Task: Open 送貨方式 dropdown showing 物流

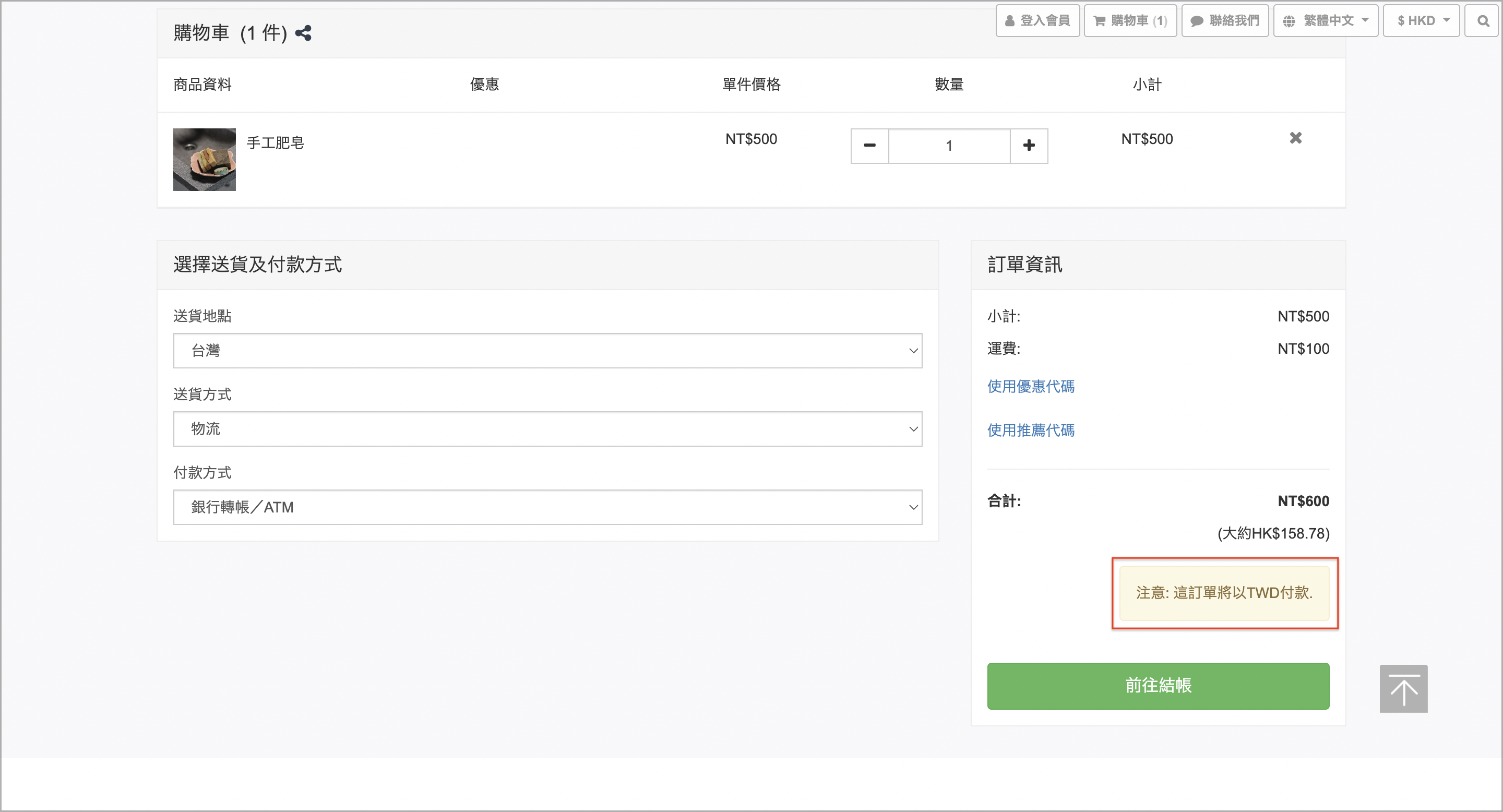Action: click(547, 429)
